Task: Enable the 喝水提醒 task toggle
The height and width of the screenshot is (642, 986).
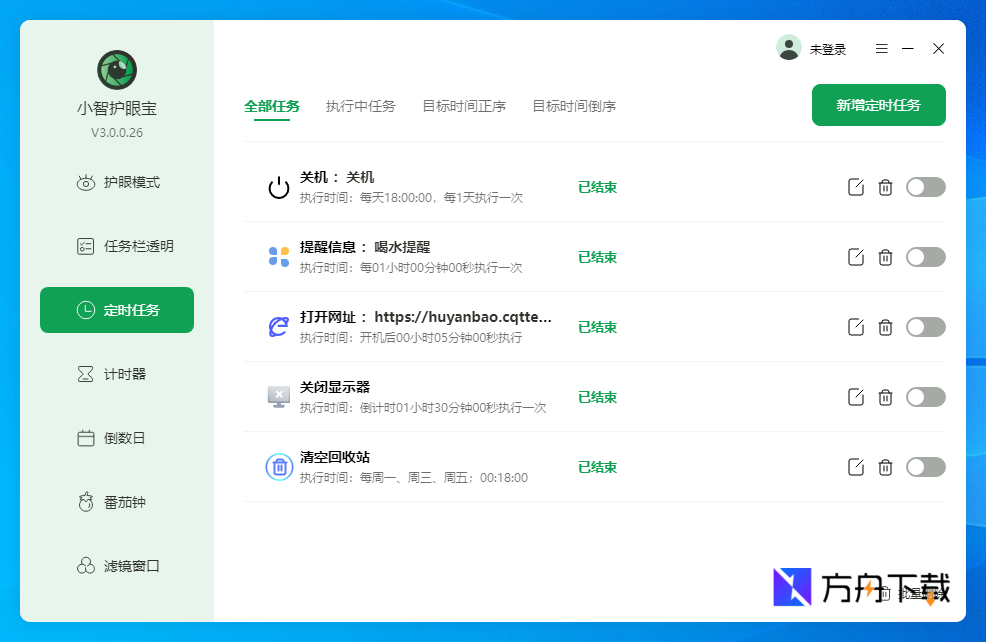Action: (x=925, y=256)
